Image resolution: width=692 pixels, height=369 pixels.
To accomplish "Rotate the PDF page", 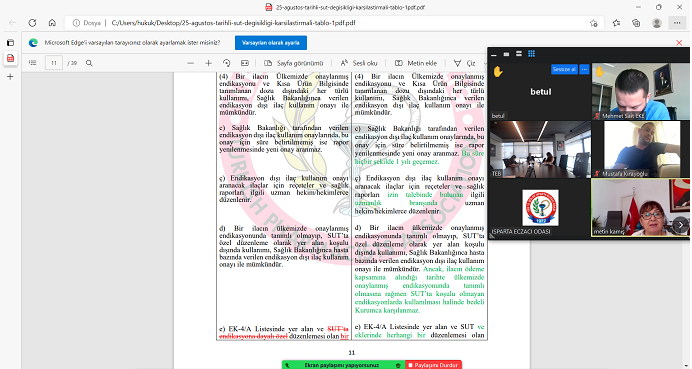I will (227, 63).
